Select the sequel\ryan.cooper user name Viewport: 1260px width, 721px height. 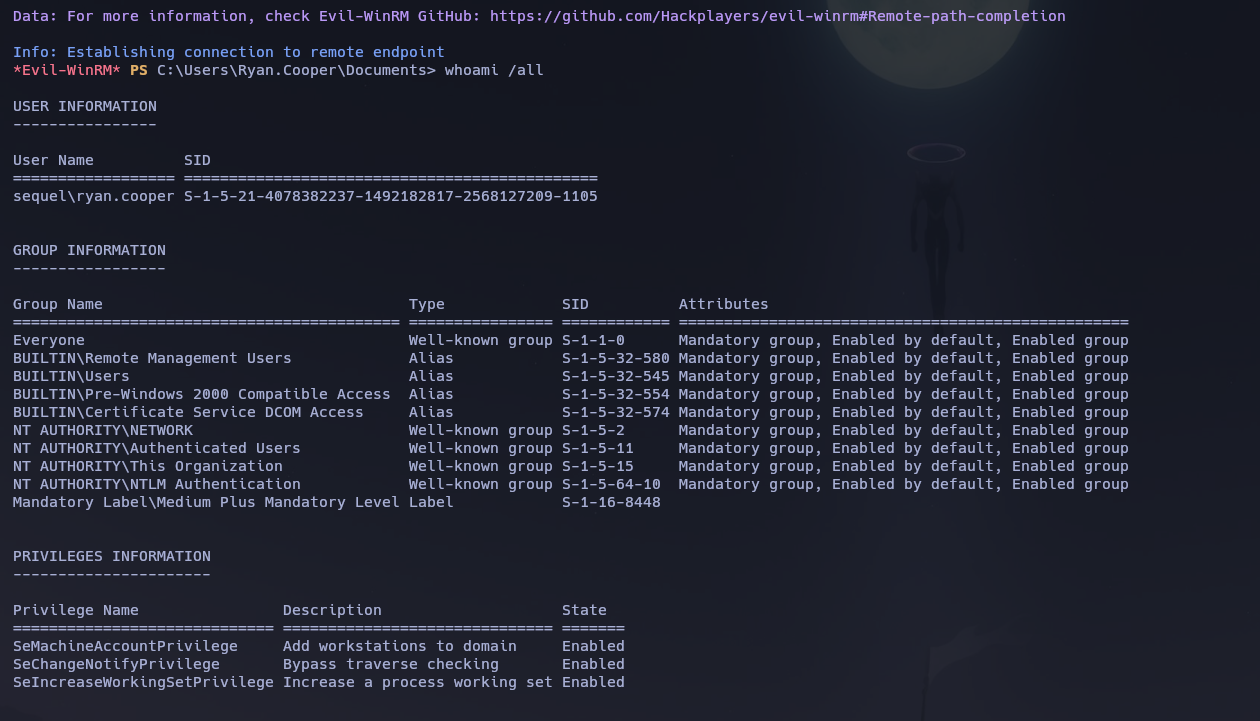(x=93, y=196)
